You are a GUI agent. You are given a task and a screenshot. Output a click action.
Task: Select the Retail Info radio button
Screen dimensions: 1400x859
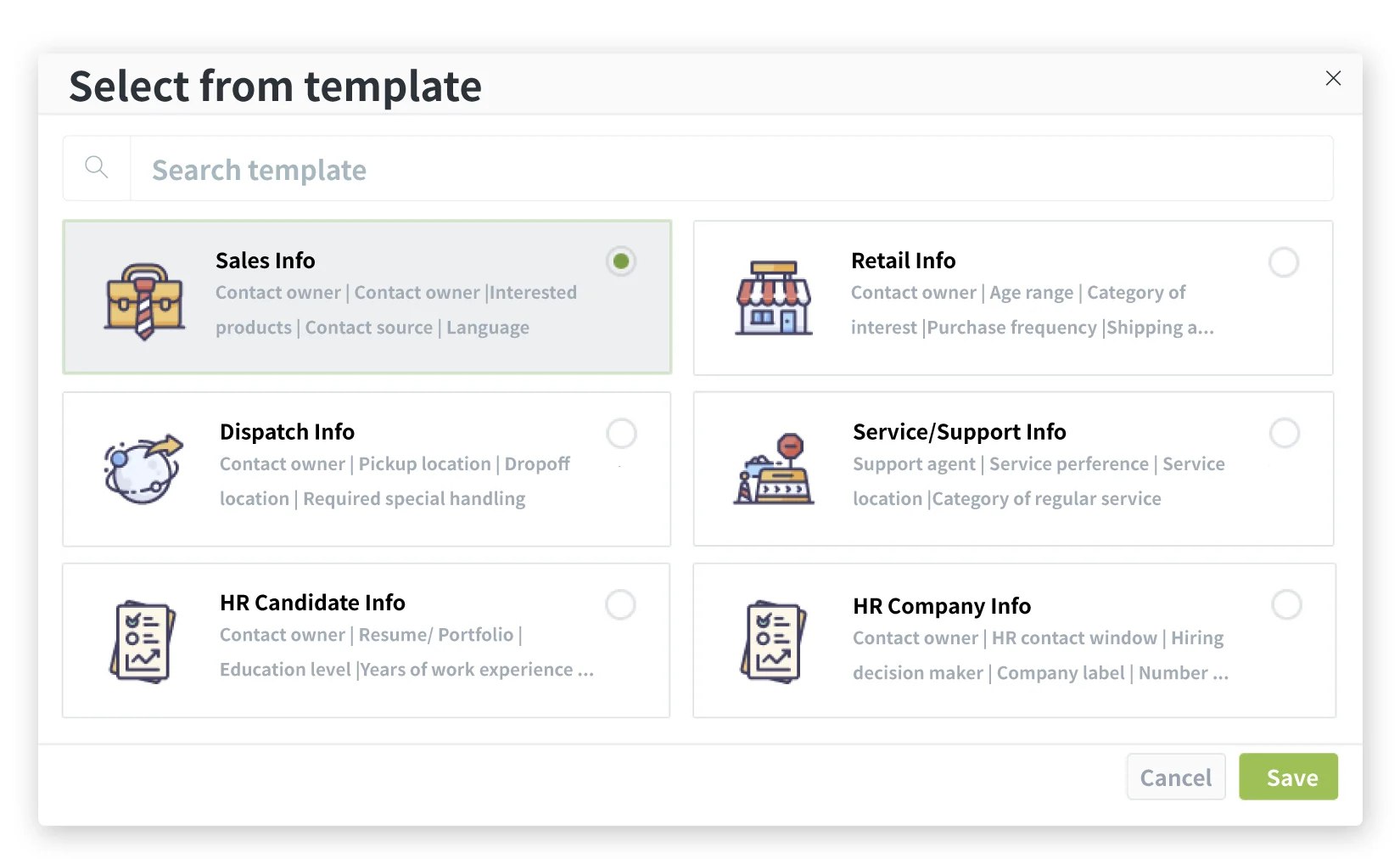click(1283, 262)
